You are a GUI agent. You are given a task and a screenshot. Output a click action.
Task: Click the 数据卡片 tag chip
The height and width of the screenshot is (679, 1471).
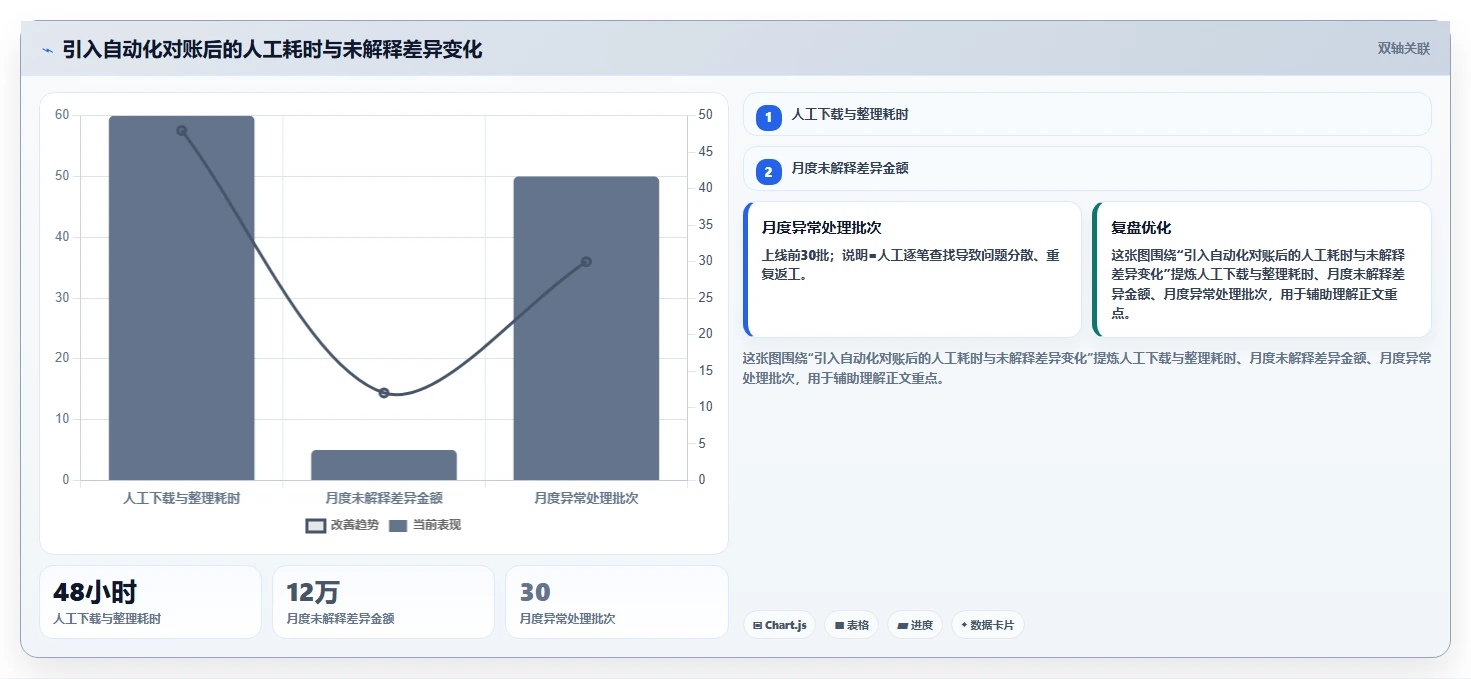988,625
